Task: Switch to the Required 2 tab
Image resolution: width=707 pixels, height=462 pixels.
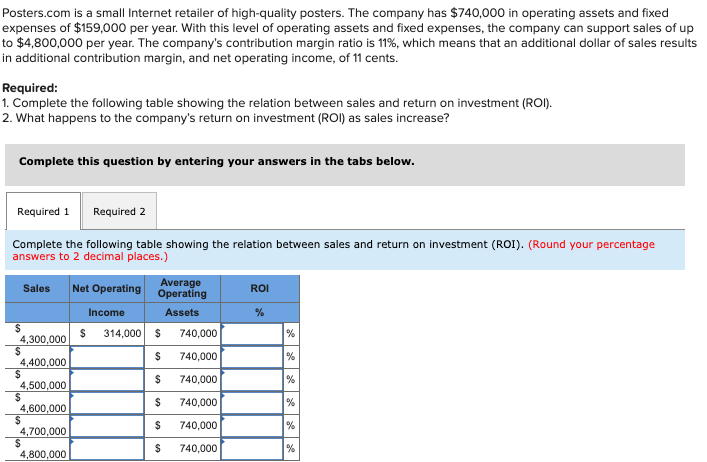Action: pos(119,211)
